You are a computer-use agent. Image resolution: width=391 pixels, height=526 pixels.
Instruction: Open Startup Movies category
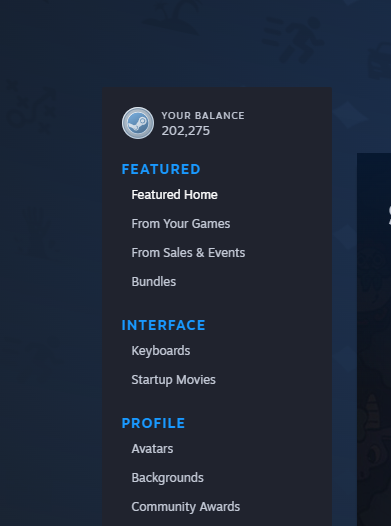(x=173, y=380)
